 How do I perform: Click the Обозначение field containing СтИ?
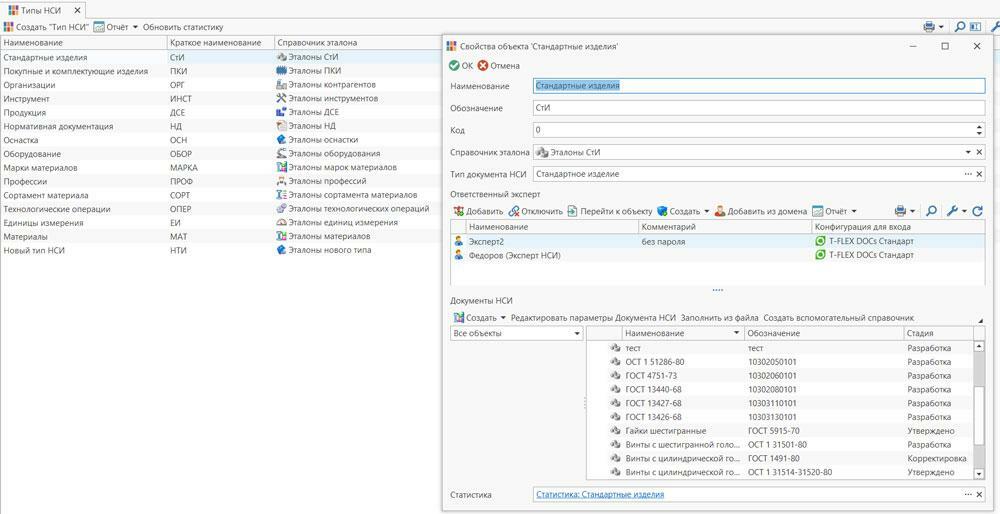(x=759, y=108)
